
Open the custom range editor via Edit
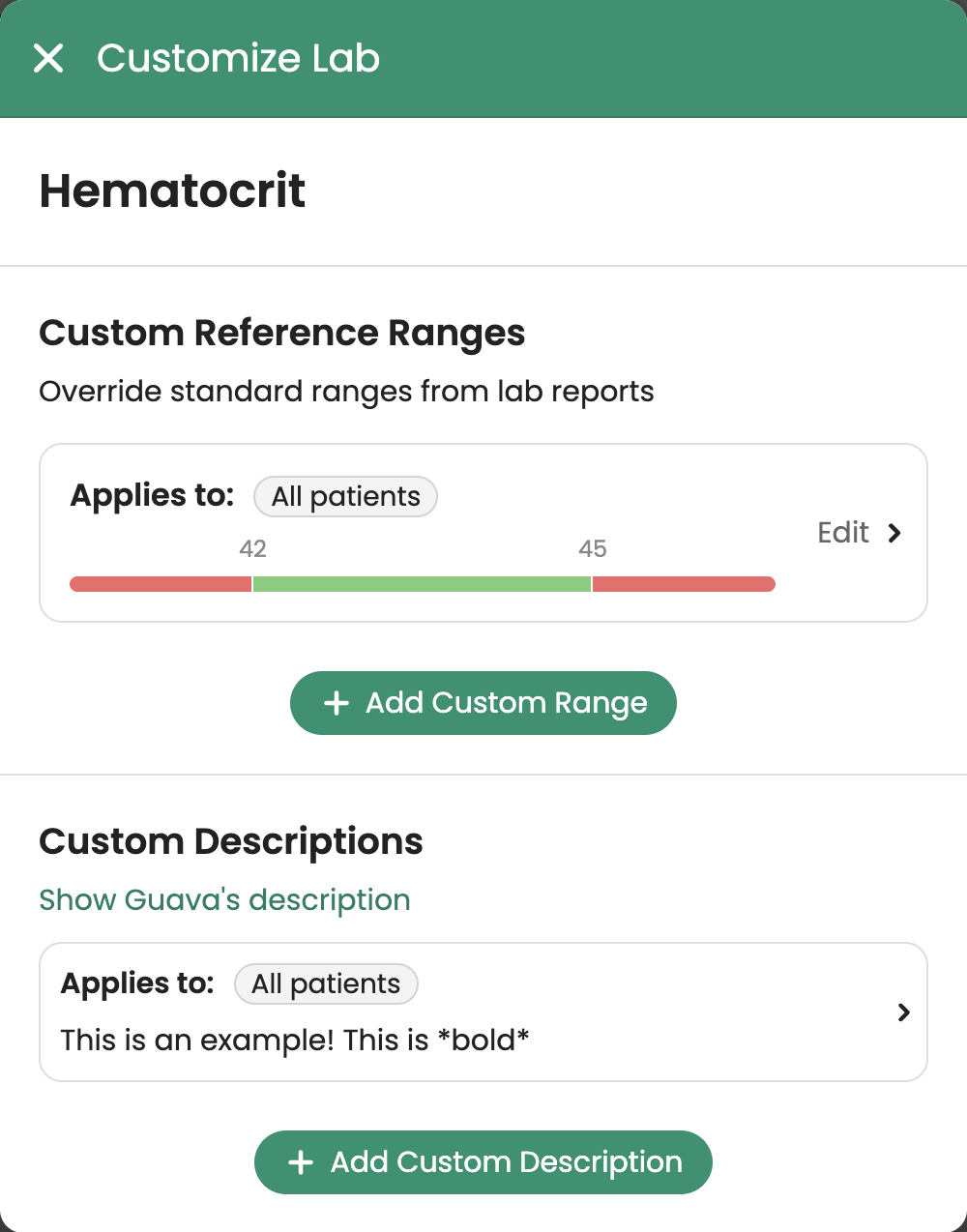(x=841, y=533)
